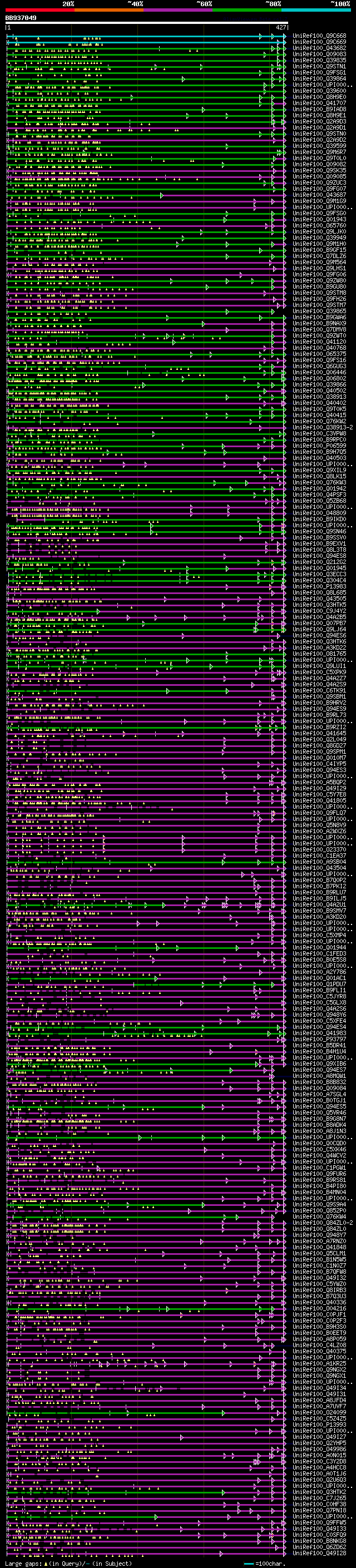Open hit UniRef100_B9H3S0
Screen dimensions: 356x1568
pos(319,1327)
